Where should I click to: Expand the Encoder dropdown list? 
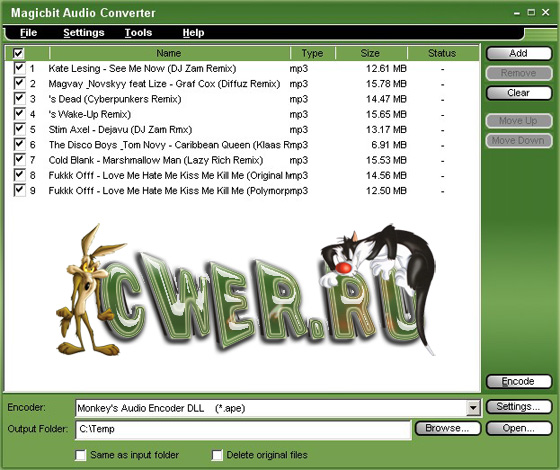(473, 408)
